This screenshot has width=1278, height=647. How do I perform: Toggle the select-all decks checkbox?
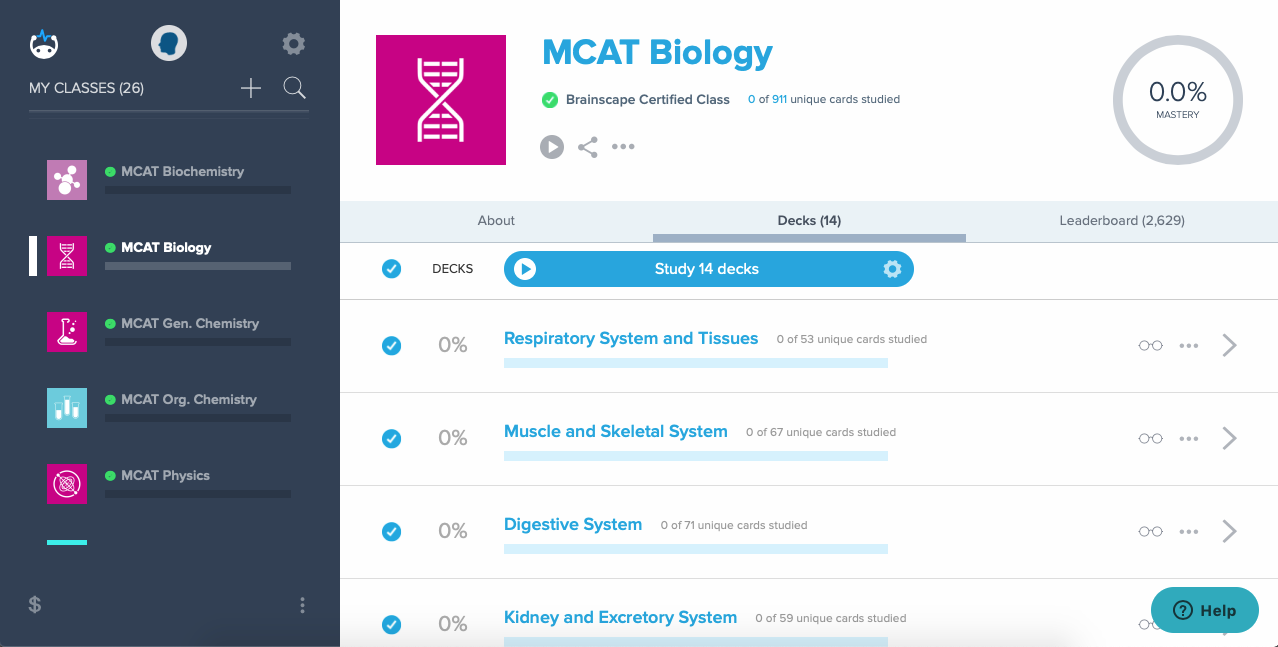[x=391, y=269]
